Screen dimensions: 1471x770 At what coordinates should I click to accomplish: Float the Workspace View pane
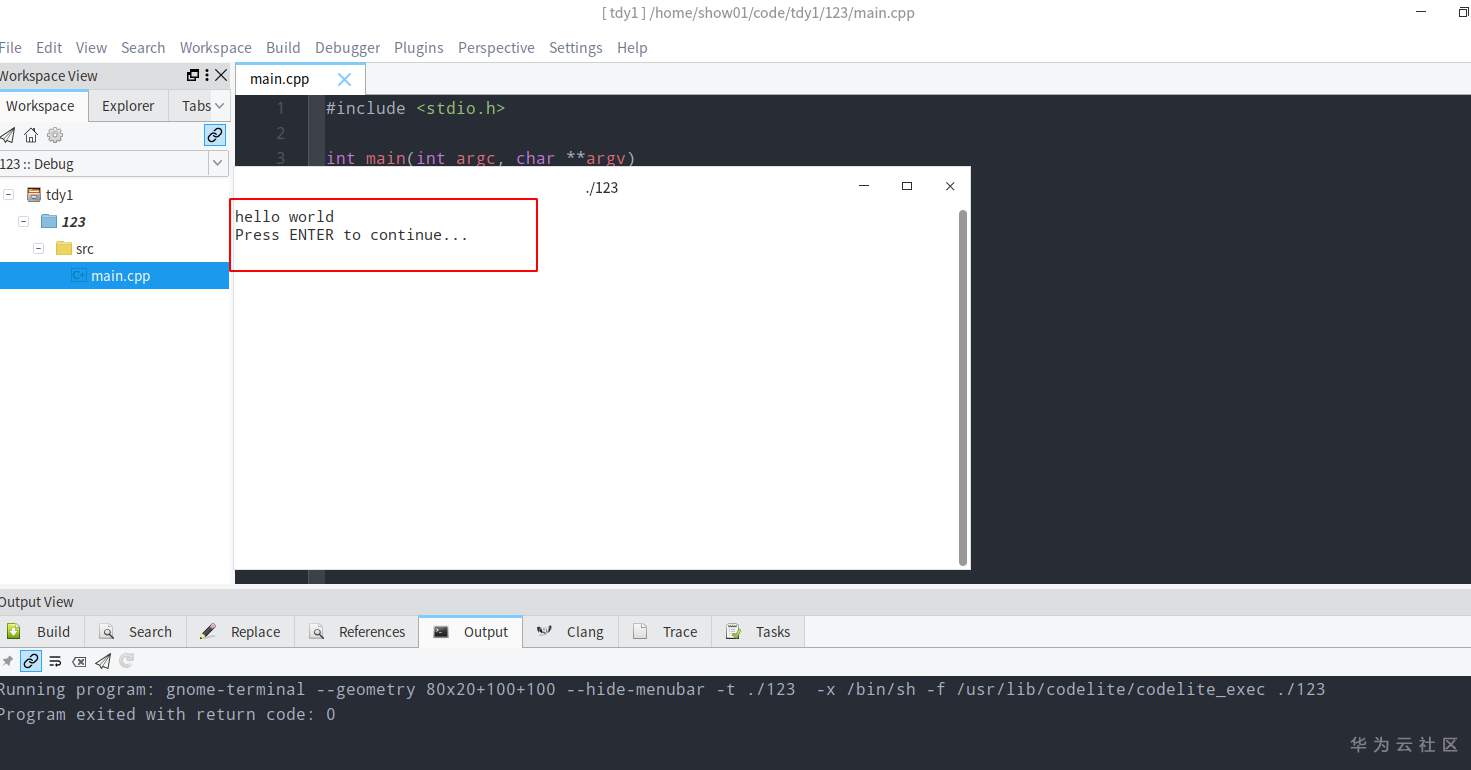(x=193, y=75)
